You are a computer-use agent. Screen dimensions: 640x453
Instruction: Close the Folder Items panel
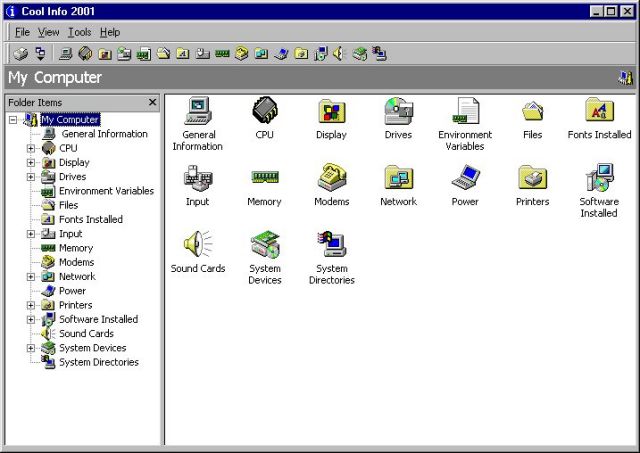pos(153,102)
